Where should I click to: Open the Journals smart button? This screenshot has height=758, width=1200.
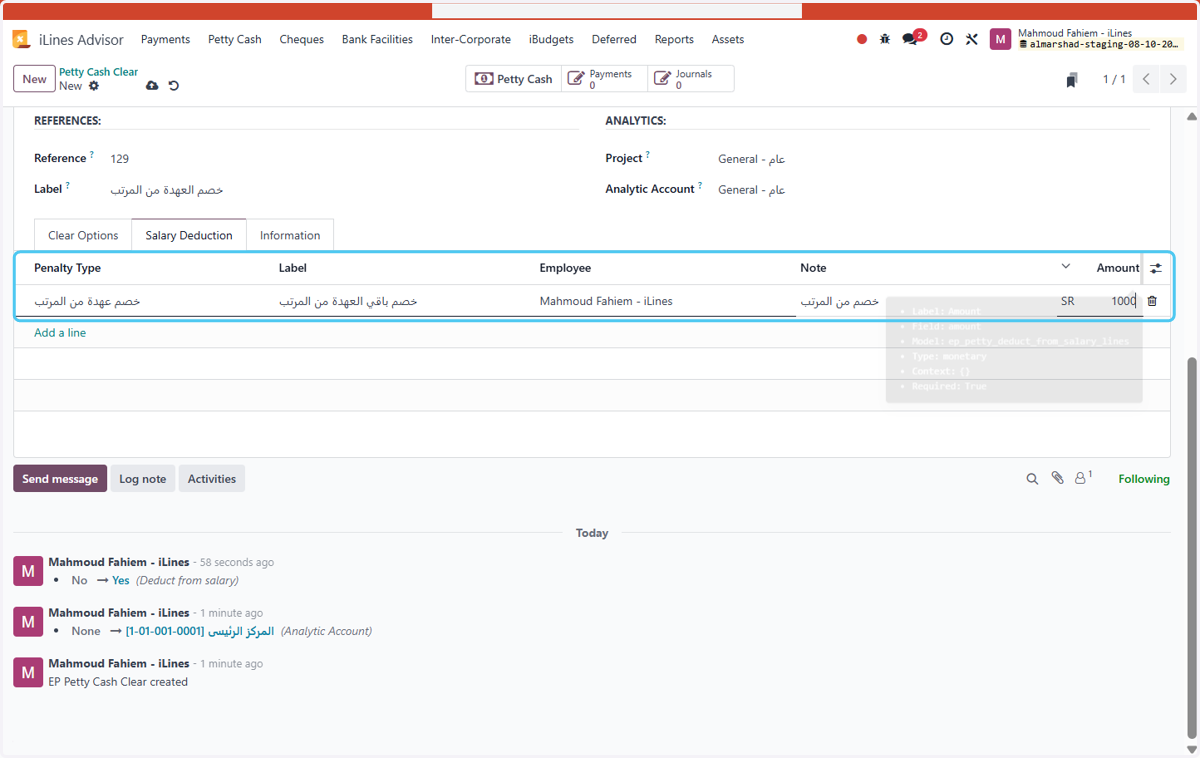pos(690,79)
